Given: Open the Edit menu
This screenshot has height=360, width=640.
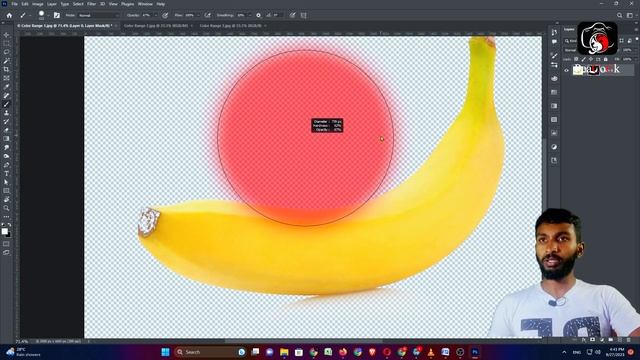Looking at the screenshot, I should click(25, 4).
